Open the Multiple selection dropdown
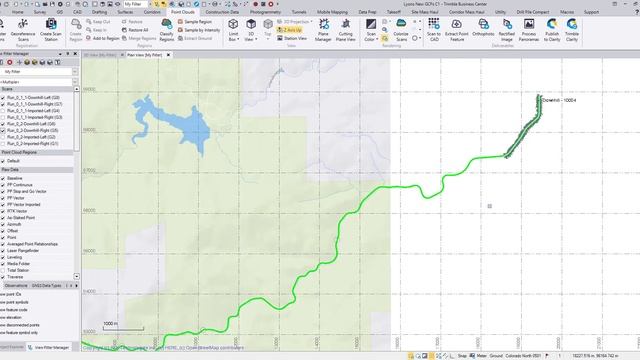Viewport: 640px width, 360px height. (75, 82)
